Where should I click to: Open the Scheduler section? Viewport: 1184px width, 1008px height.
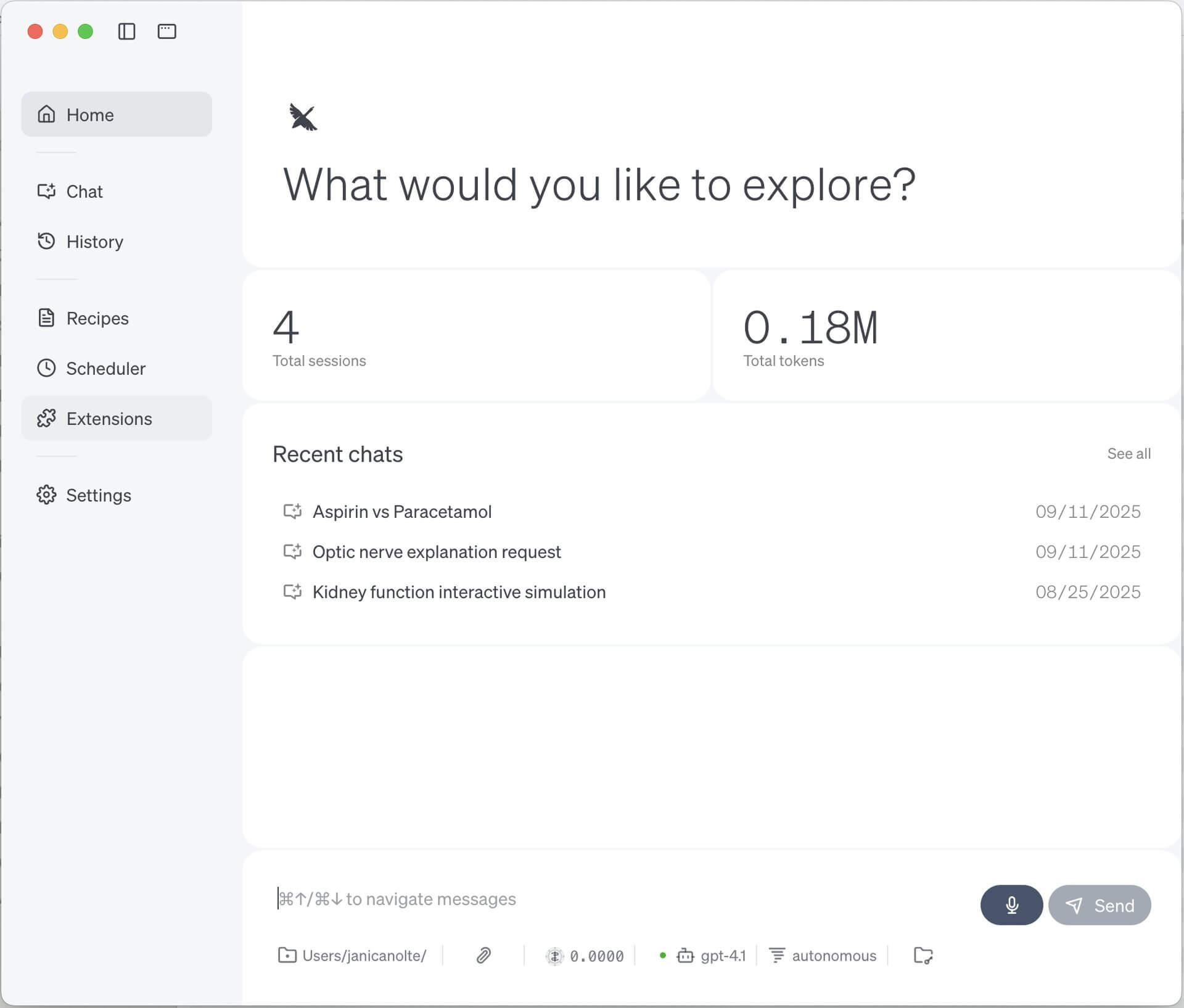point(105,369)
